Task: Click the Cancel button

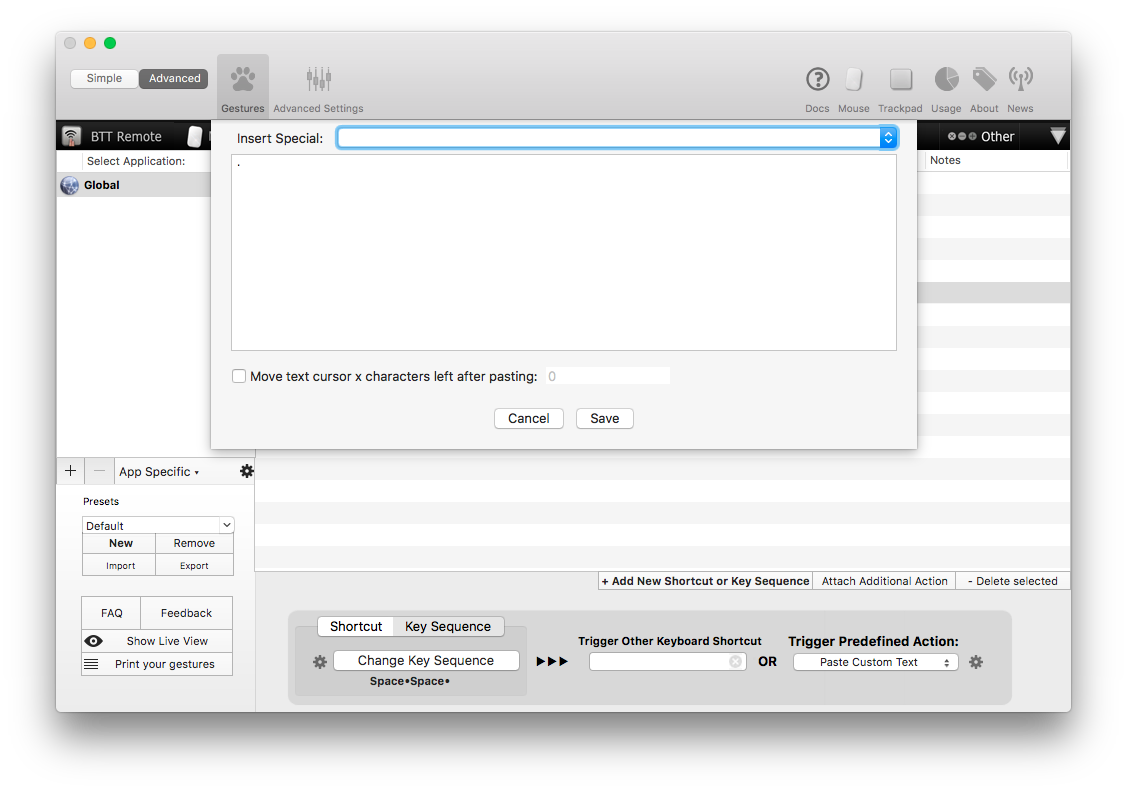Action: click(x=528, y=419)
